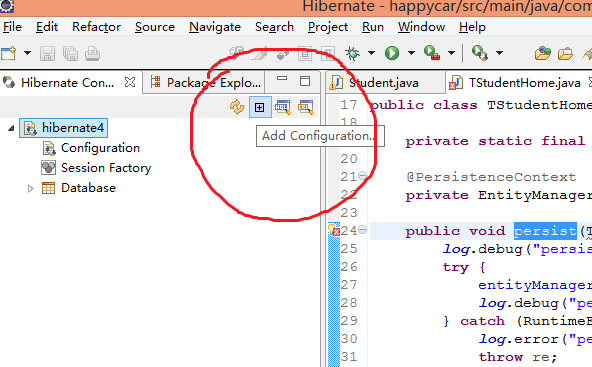Click the Refresh icon in Hibernate Configurations view
Image resolution: width=592 pixels, height=367 pixels.
(237, 107)
